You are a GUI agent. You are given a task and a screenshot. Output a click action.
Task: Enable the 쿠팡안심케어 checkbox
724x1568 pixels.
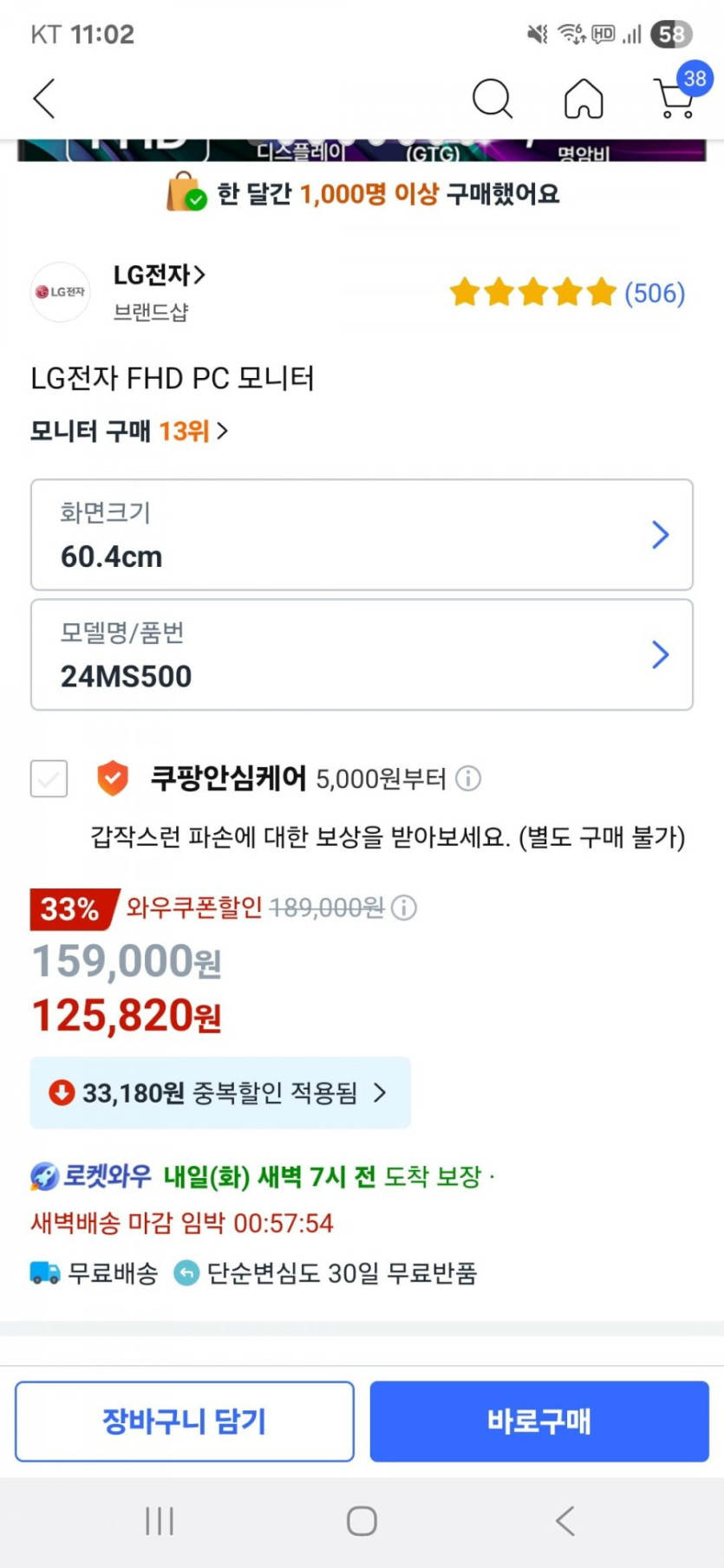click(x=49, y=778)
